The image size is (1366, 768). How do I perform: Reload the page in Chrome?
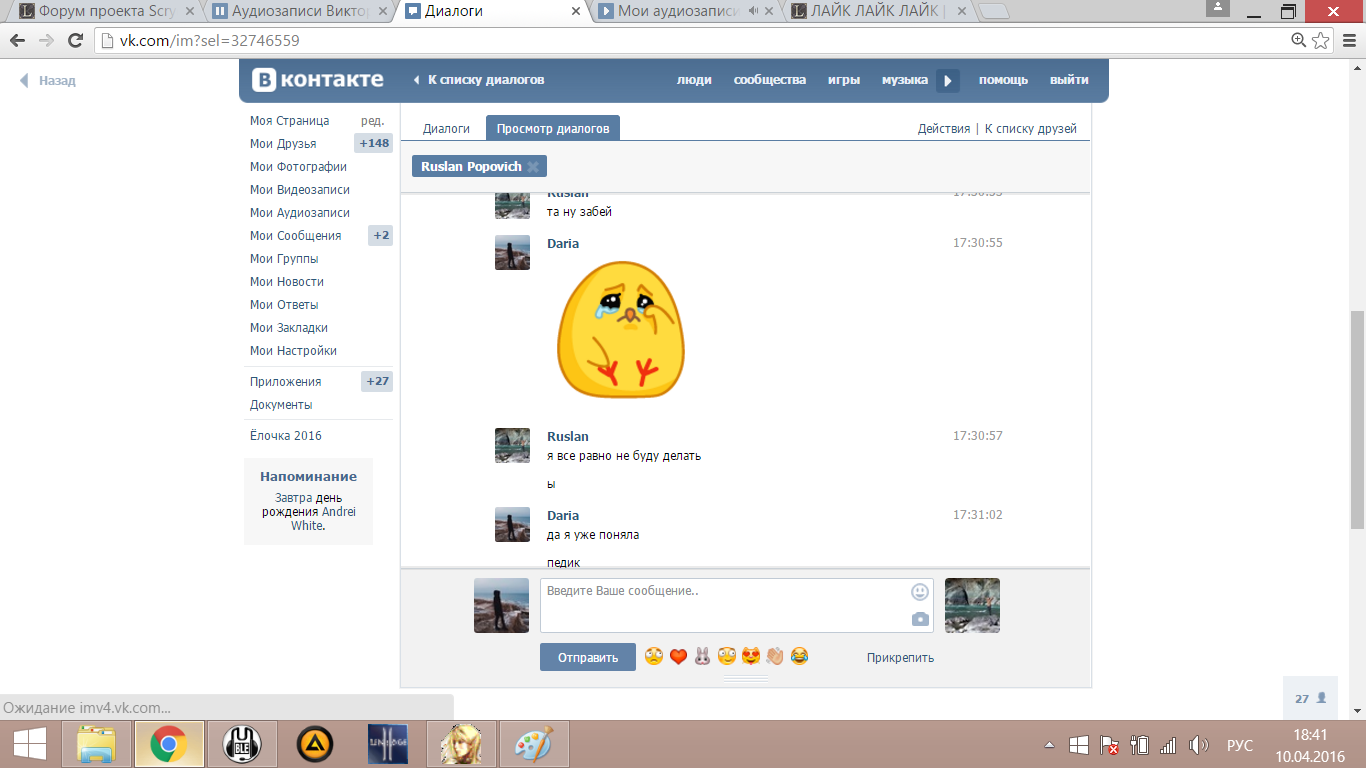click(x=75, y=41)
